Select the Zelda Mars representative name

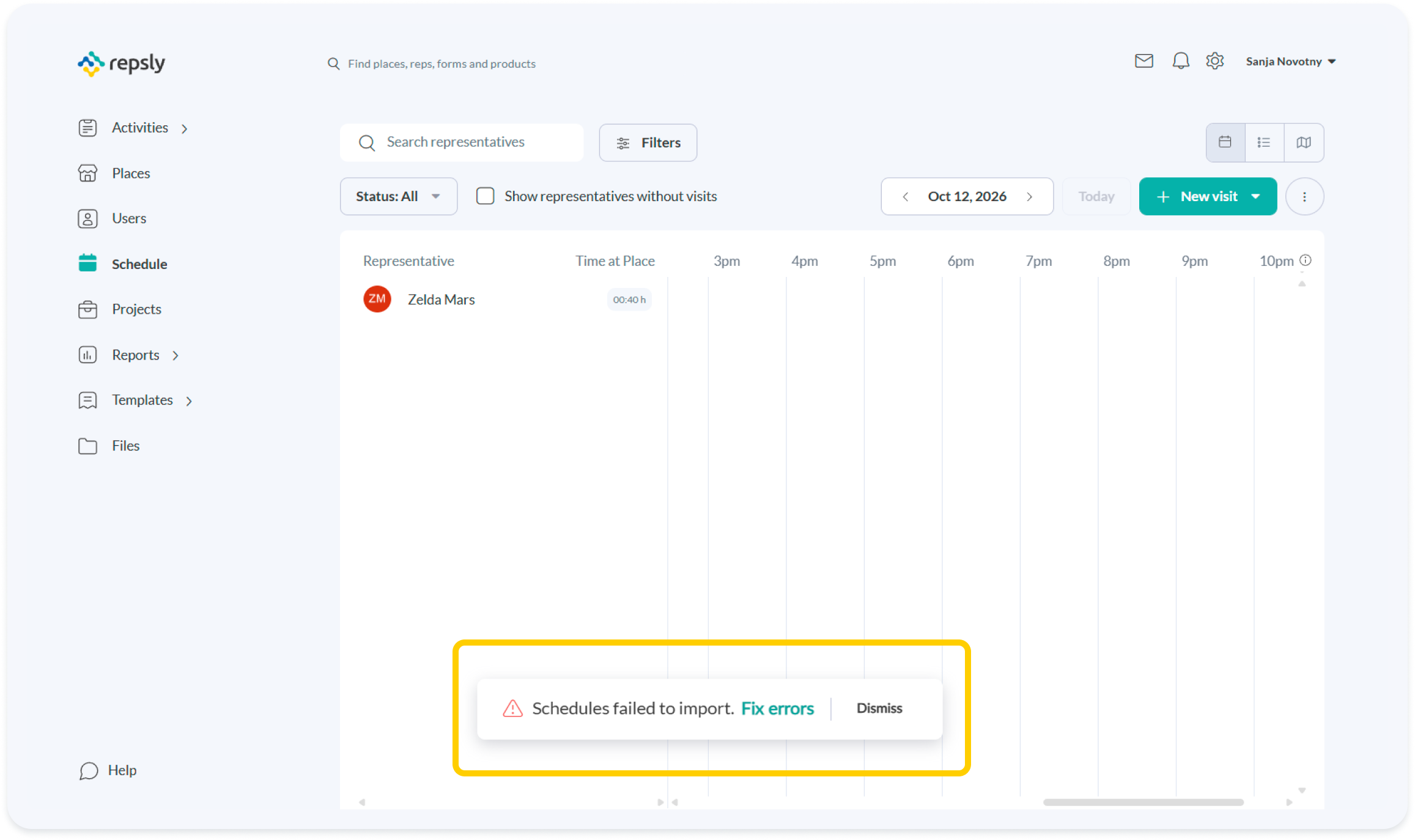click(441, 300)
